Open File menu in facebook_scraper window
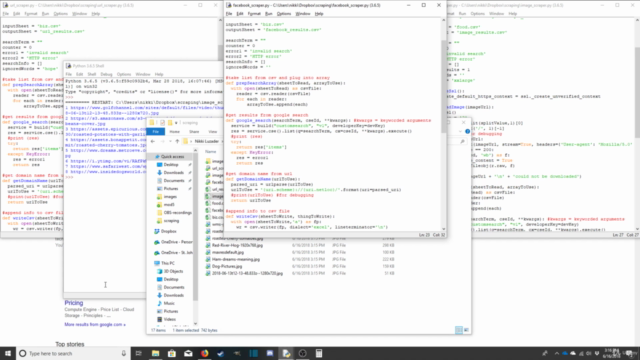The height and width of the screenshot is (360, 640). point(229,14)
